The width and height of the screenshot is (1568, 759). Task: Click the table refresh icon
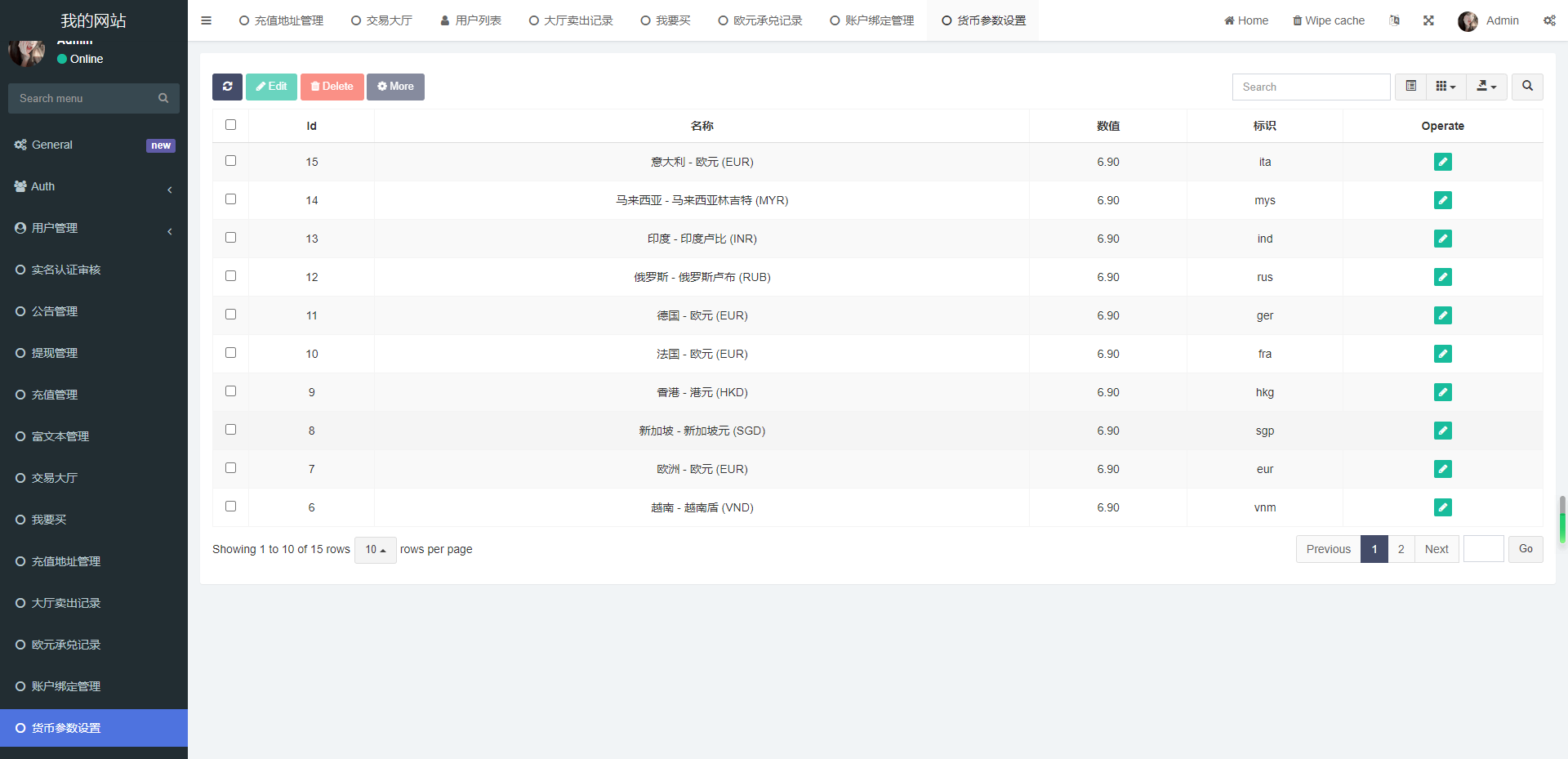coord(227,87)
